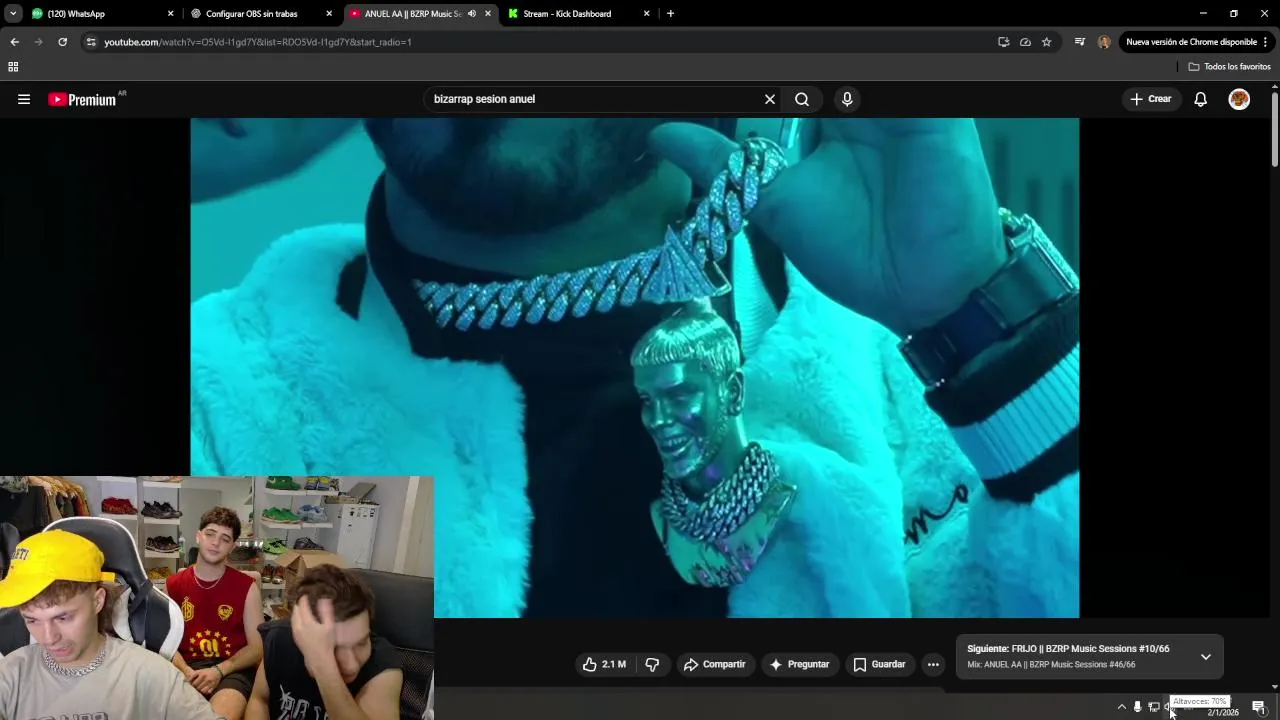Open the Todos los favoritos folder
Image resolution: width=1280 pixels, height=720 pixels.
1229,67
